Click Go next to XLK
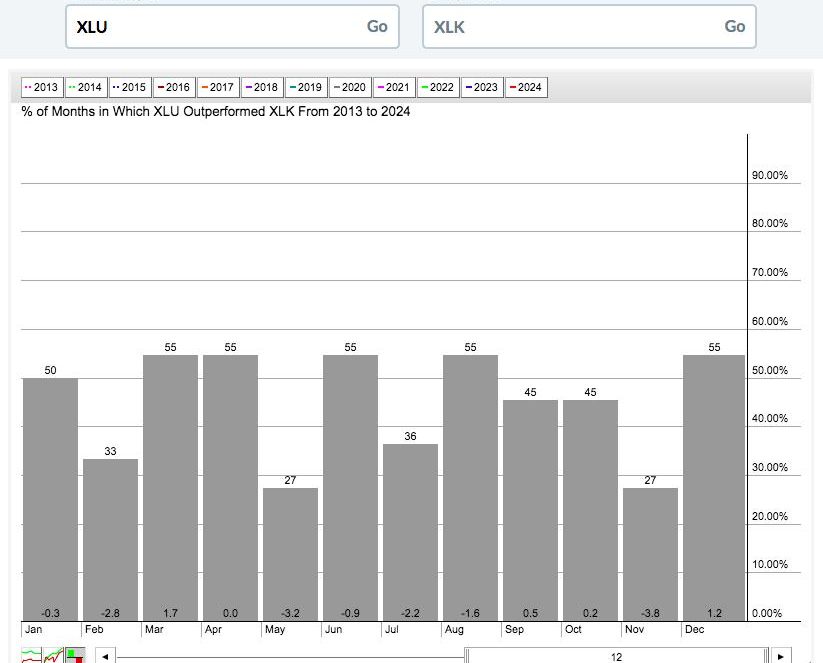Viewport: 823px width, 663px height. (735, 26)
